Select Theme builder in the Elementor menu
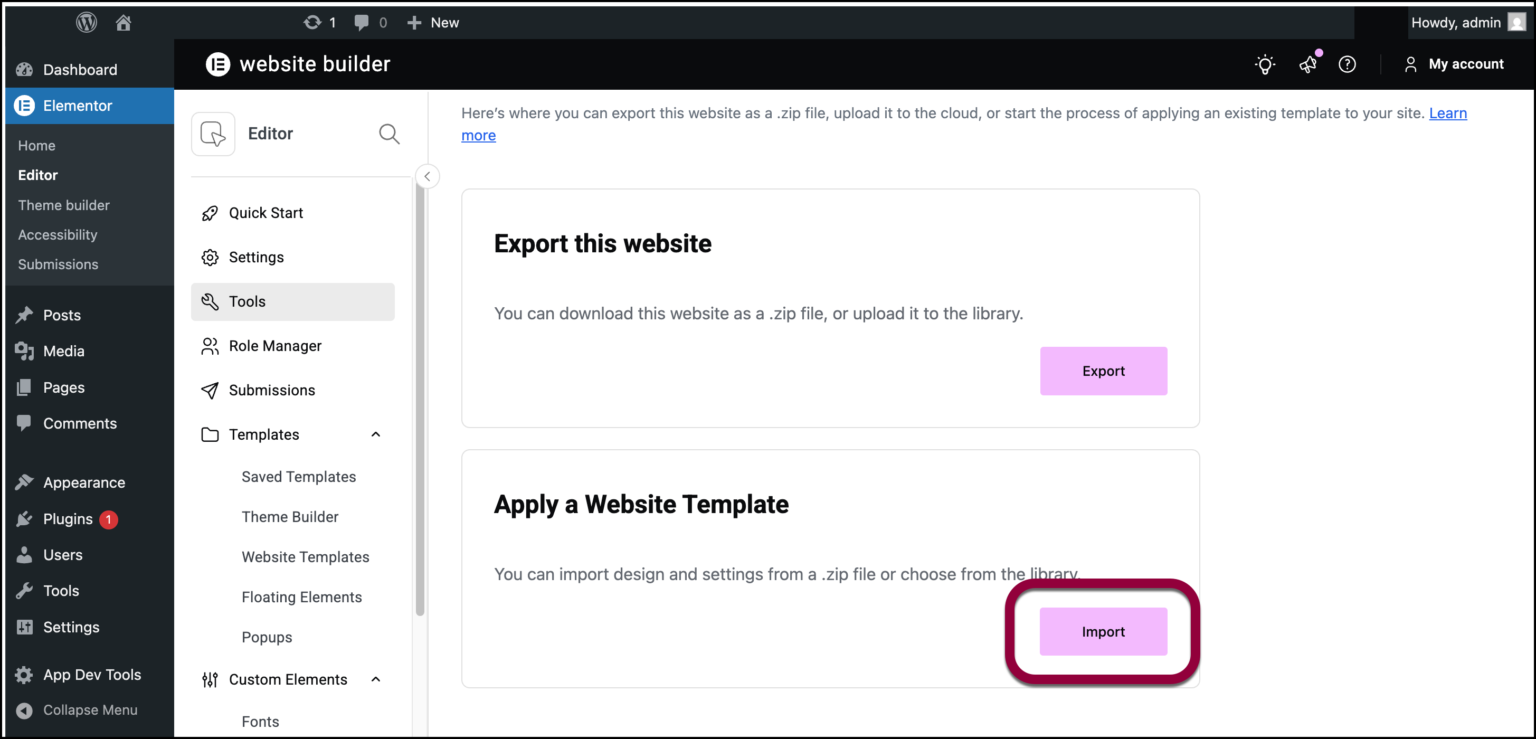The image size is (1536, 739). tap(63, 204)
